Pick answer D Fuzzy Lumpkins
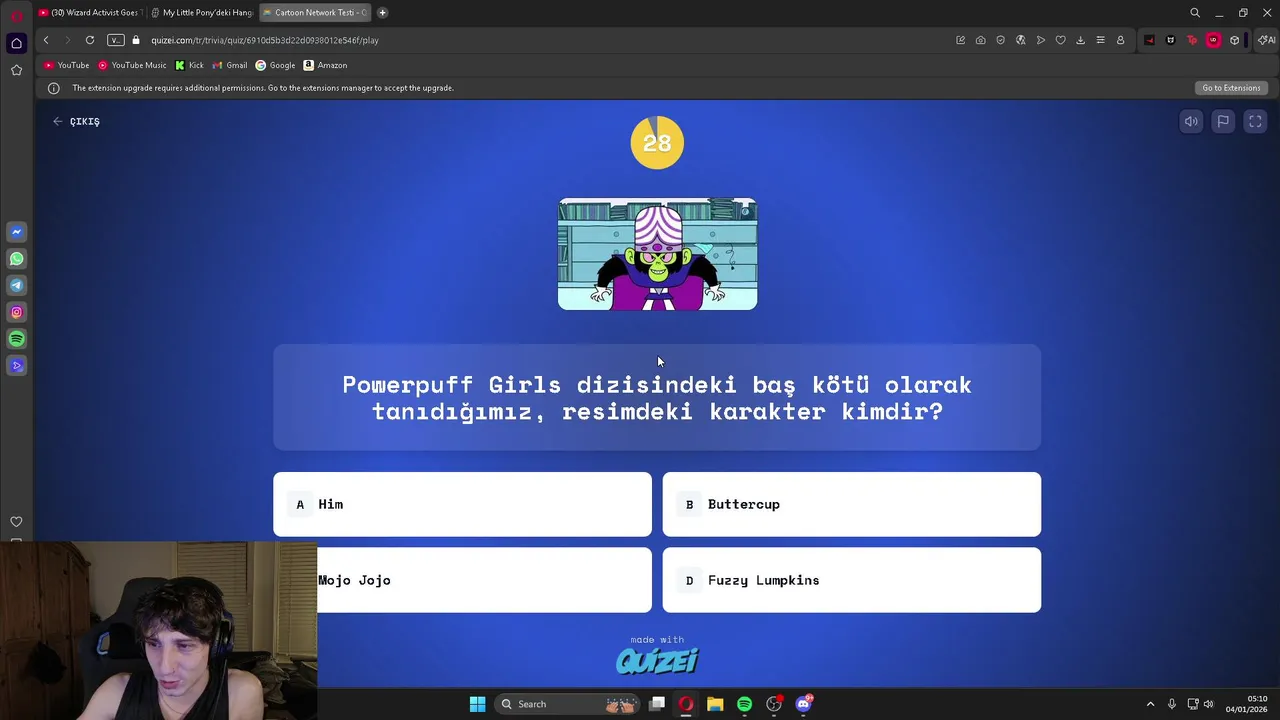 tap(851, 580)
